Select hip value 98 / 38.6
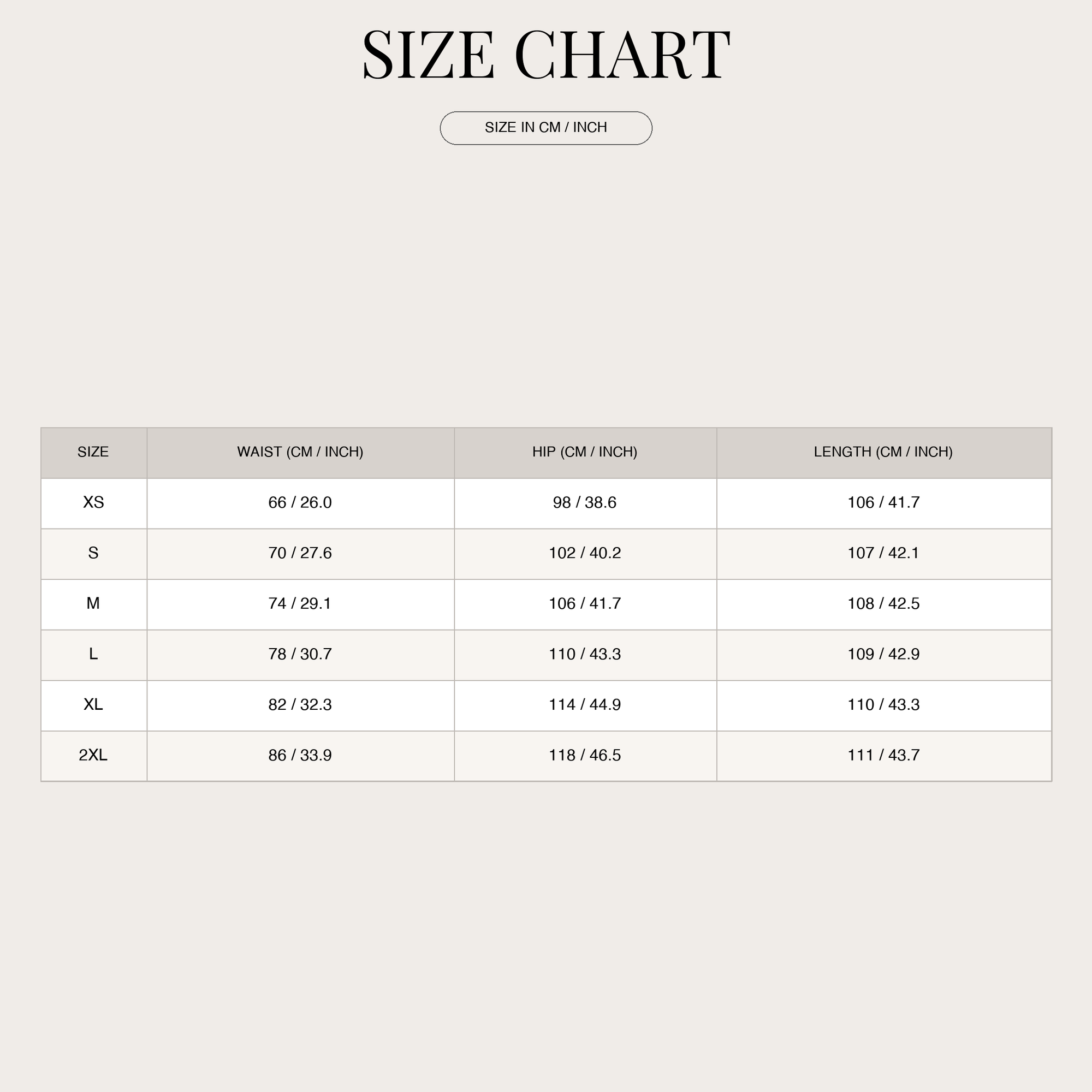The image size is (1092, 1092). [x=585, y=502]
